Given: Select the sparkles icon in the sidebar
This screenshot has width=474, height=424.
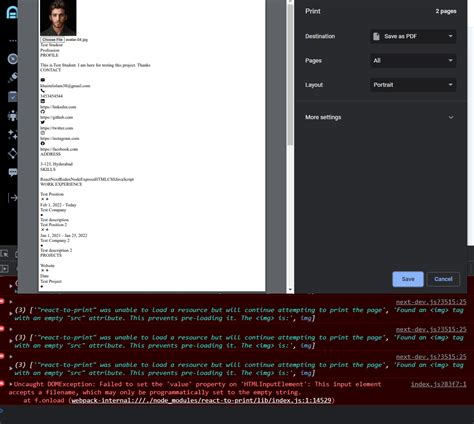Looking at the screenshot, I should 13,134.
